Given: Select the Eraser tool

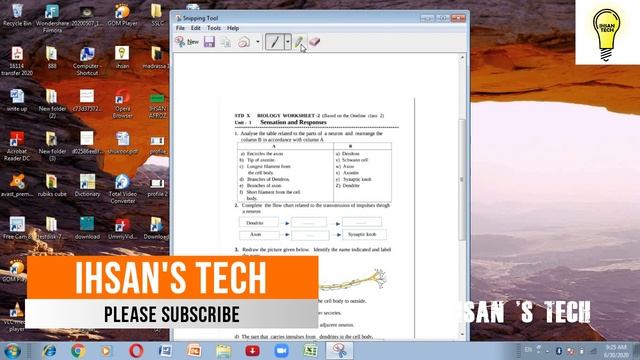Looking at the screenshot, I should pyautogui.click(x=314, y=42).
